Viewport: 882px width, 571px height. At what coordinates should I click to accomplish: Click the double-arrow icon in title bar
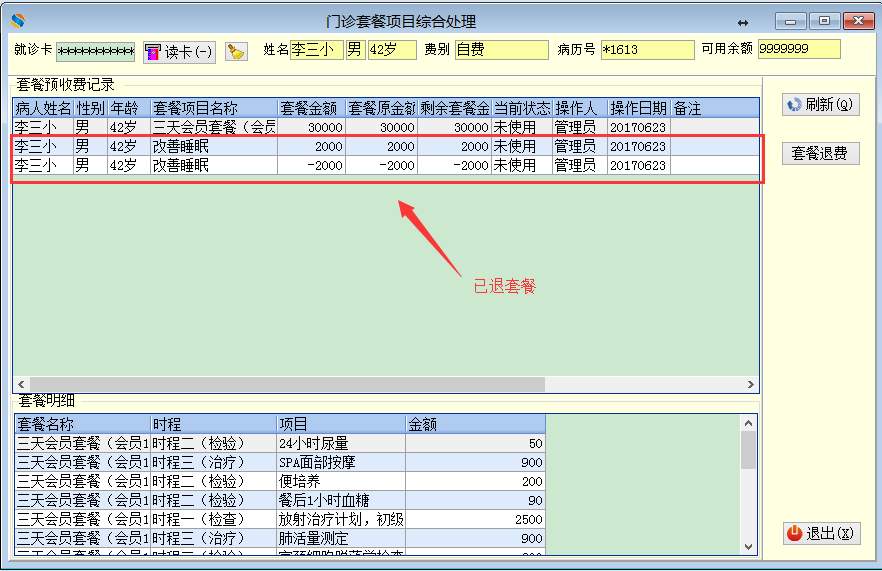(742, 23)
